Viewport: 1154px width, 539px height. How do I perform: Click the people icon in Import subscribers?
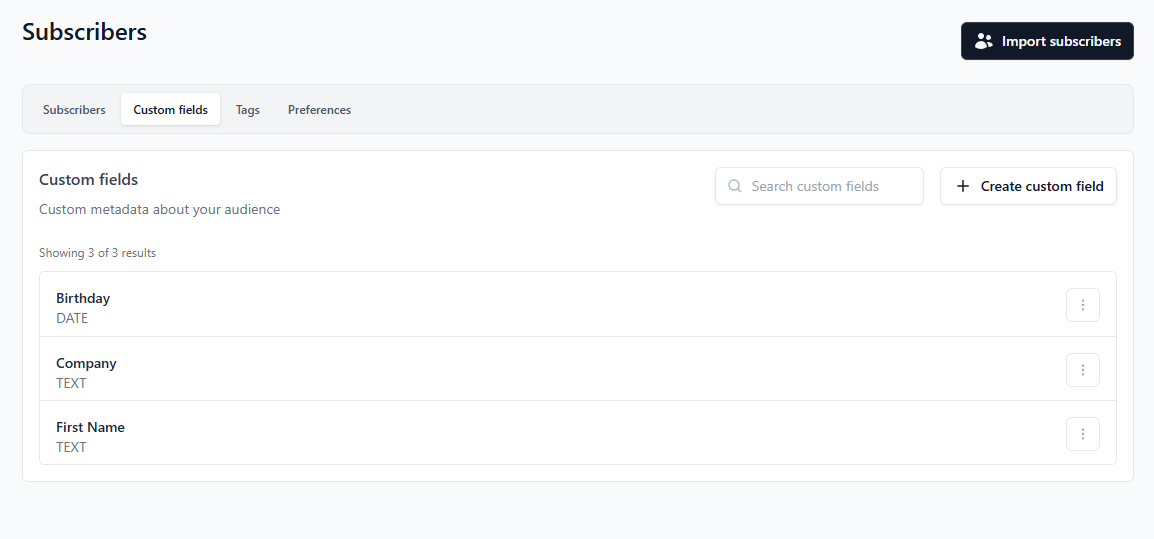(x=984, y=41)
